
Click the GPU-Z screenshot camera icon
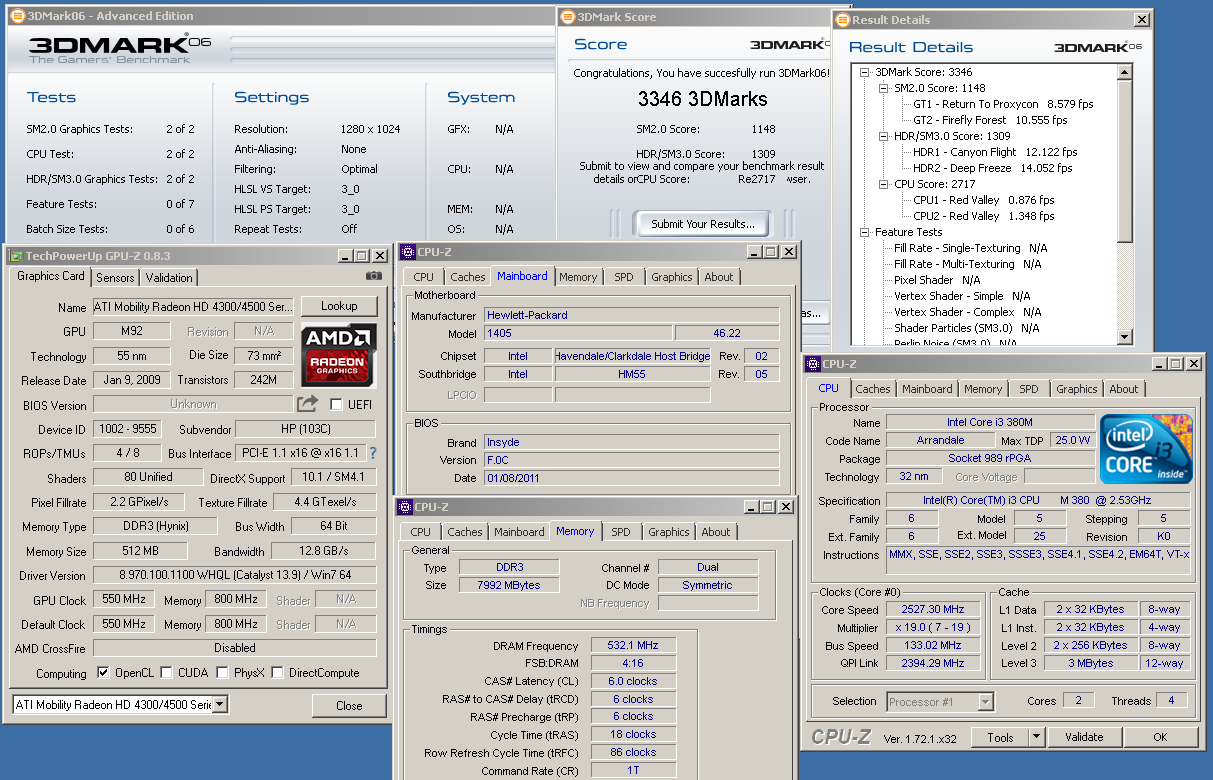[374, 276]
